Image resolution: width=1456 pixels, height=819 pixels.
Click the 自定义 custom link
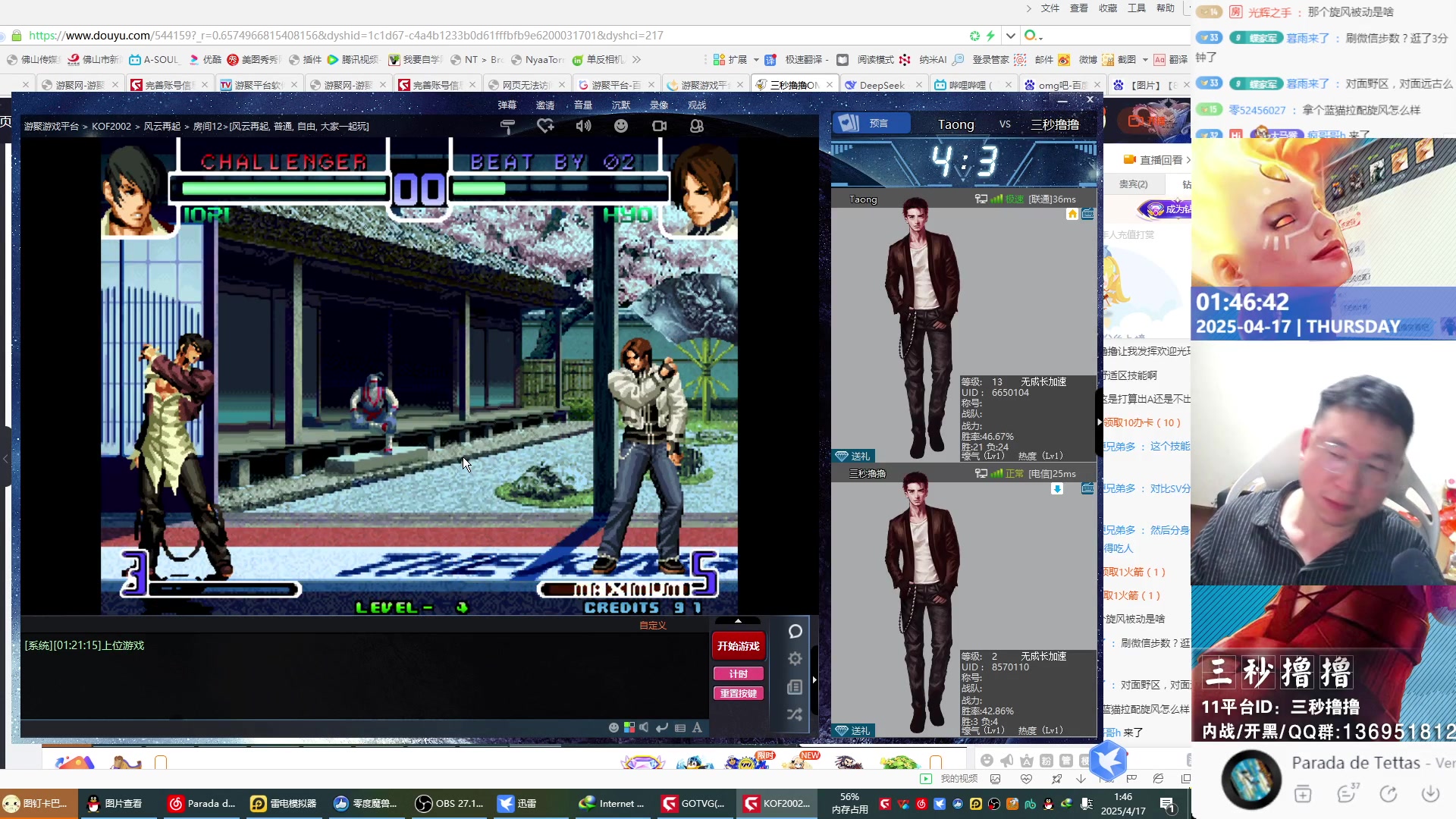point(653,626)
